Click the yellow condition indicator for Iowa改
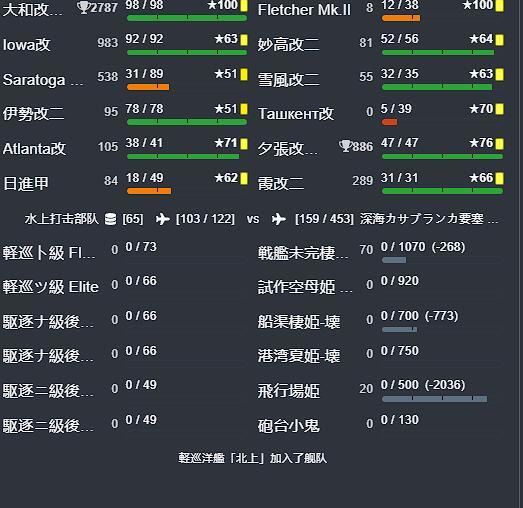Viewport: 523px width, 508px height. [x=244, y=40]
